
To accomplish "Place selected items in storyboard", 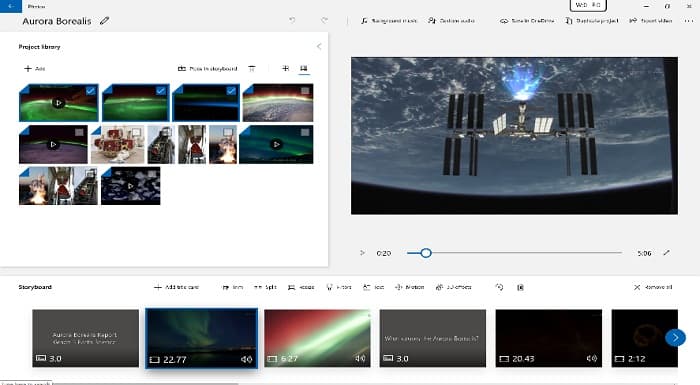I will tap(207, 68).
